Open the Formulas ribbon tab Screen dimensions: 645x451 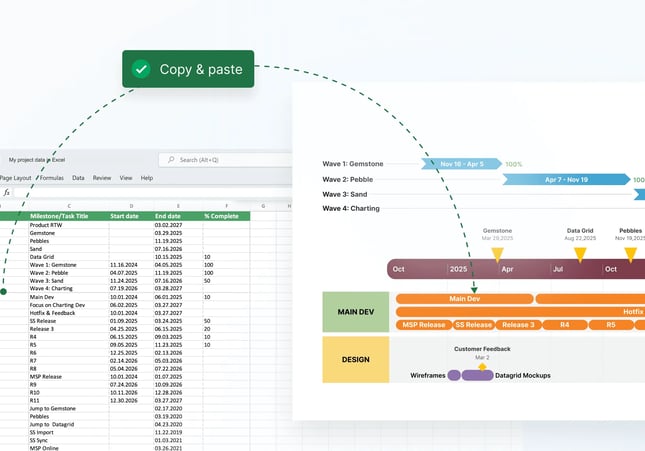pyautogui.click(x=51, y=178)
